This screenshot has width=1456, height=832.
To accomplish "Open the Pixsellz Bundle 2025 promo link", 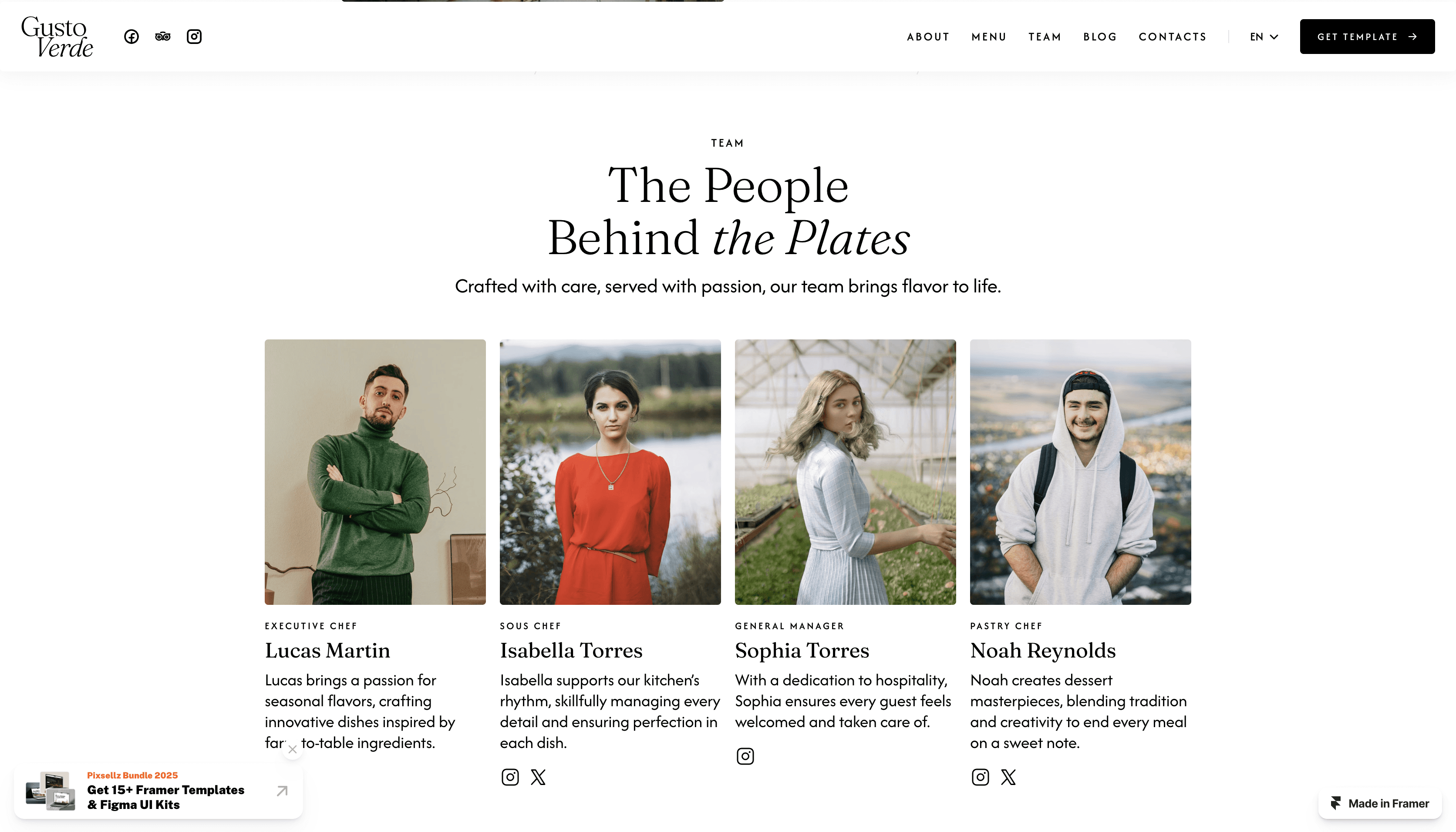I will (158, 791).
